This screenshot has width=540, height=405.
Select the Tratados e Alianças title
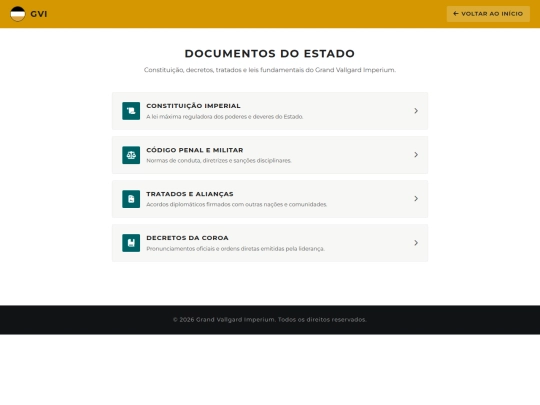click(x=190, y=194)
